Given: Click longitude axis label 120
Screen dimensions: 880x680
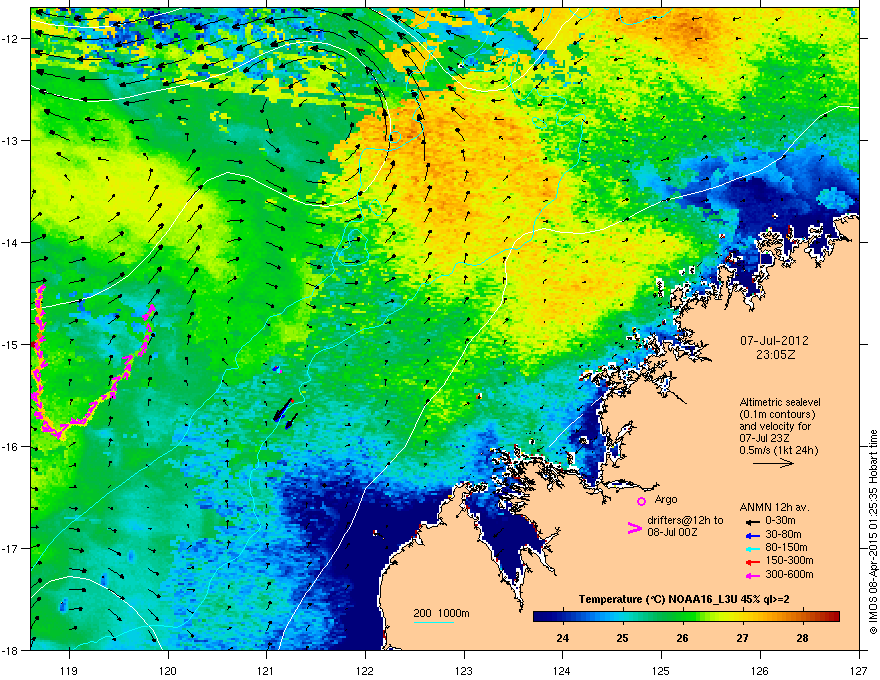Looking at the screenshot, I should [168, 670].
